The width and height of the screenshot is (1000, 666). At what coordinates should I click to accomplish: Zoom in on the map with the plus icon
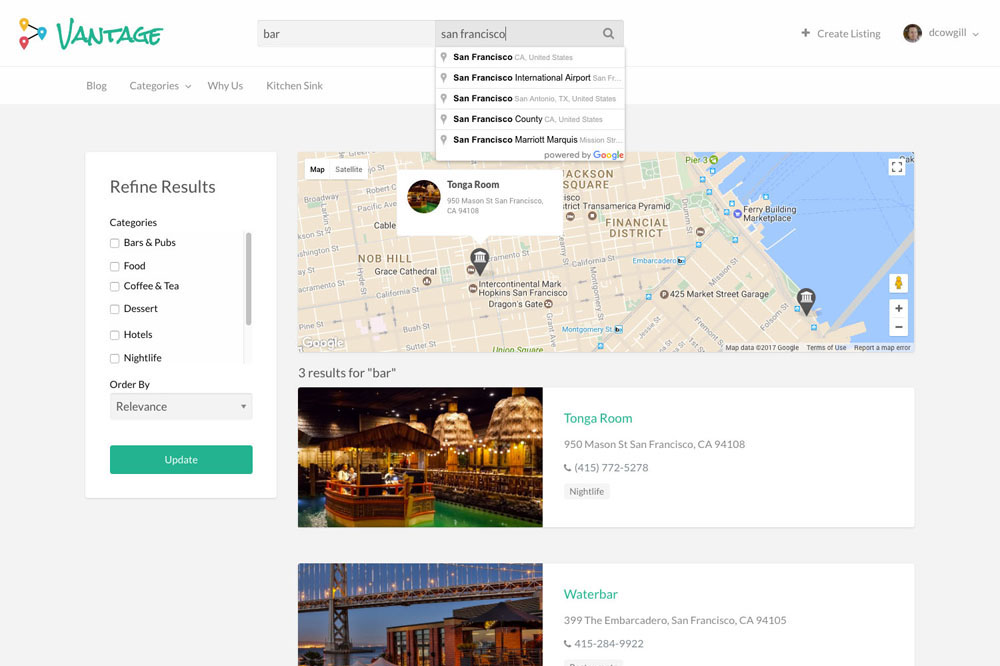(897, 309)
